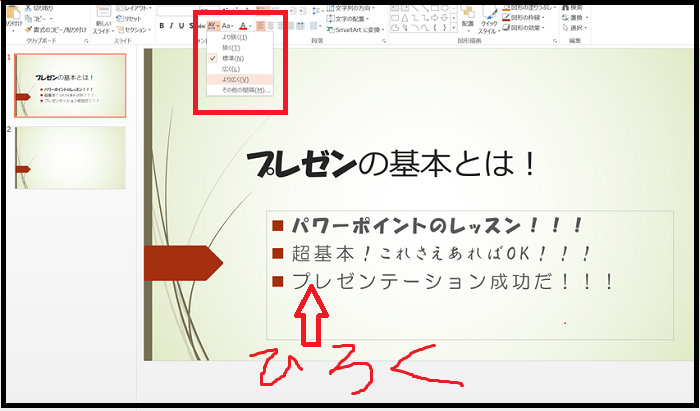The height and width of the screenshot is (411, 700).
Task: Click the Change Case Aa icon
Action: click(x=226, y=26)
